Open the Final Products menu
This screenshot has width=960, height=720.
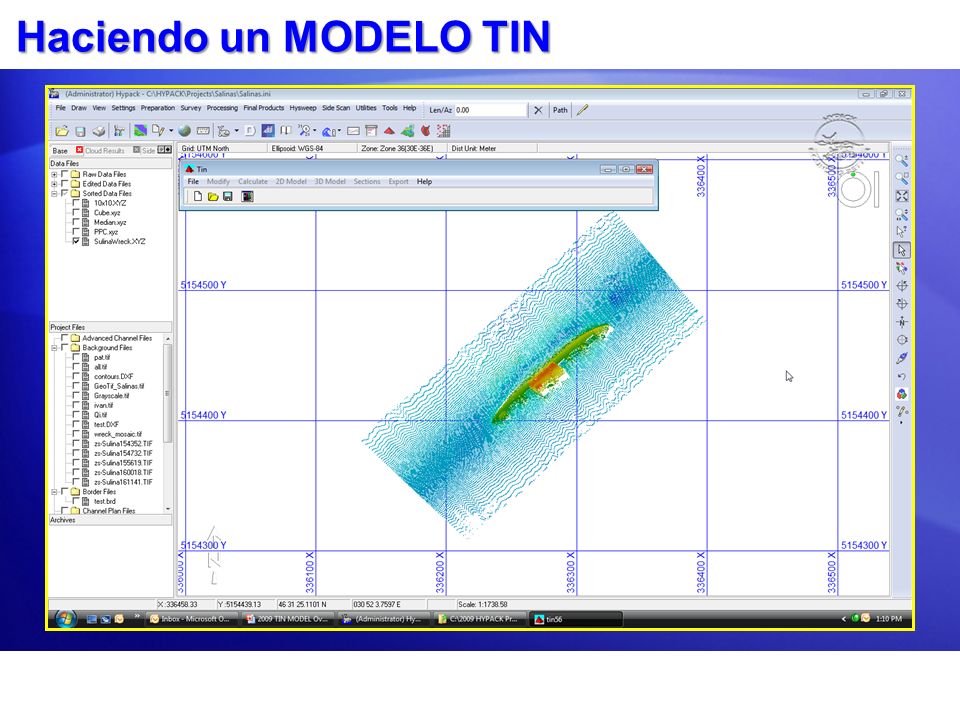[263, 108]
